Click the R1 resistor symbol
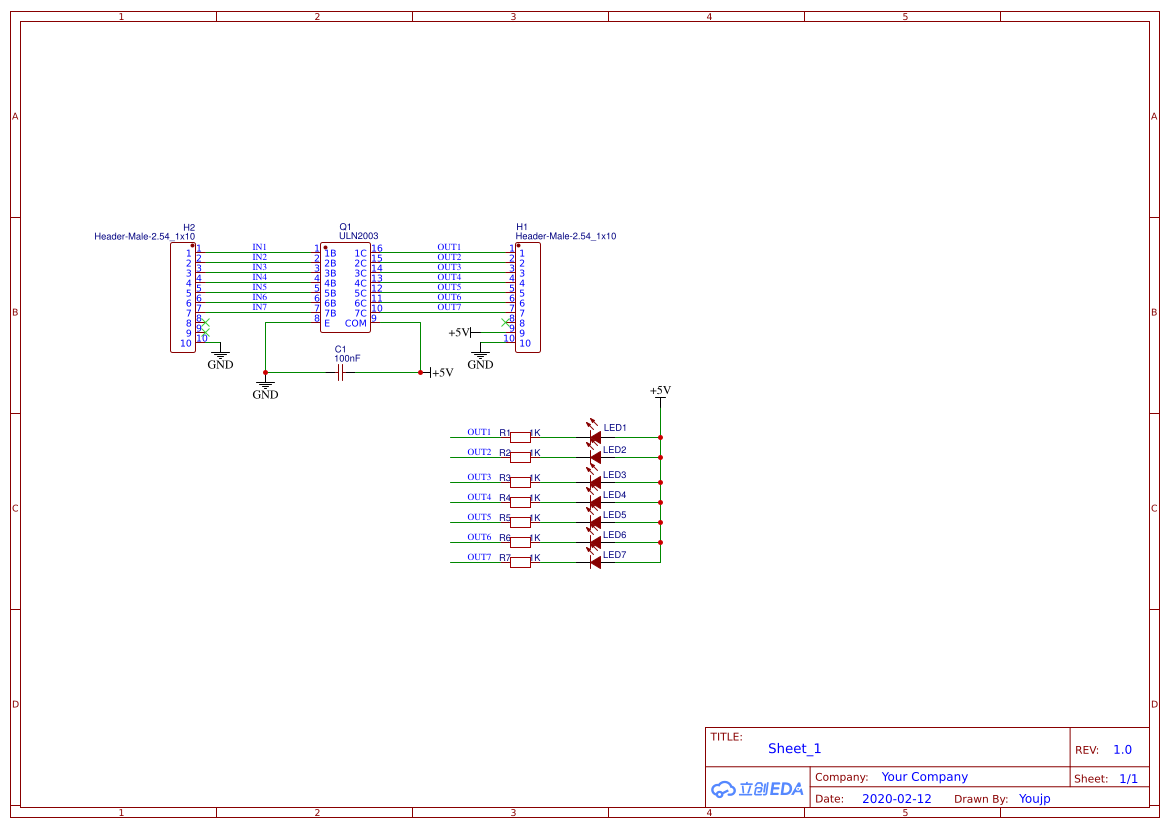The width and height of the screenshot is (1171, 828). [521, 438]
